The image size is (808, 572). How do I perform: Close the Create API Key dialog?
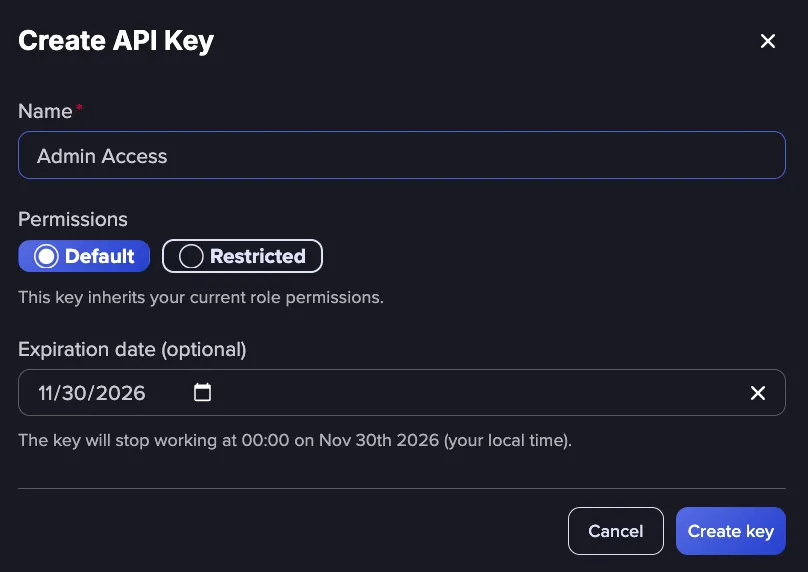tap(768, 41)
